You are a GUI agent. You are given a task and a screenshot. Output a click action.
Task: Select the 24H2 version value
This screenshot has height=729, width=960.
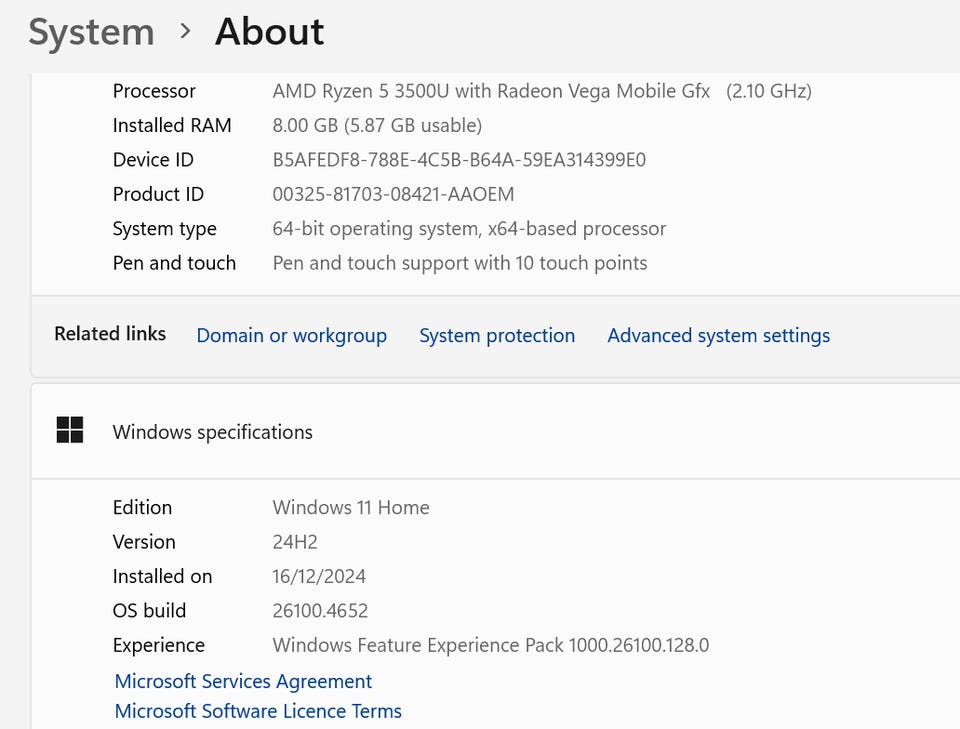coord(295,542)
